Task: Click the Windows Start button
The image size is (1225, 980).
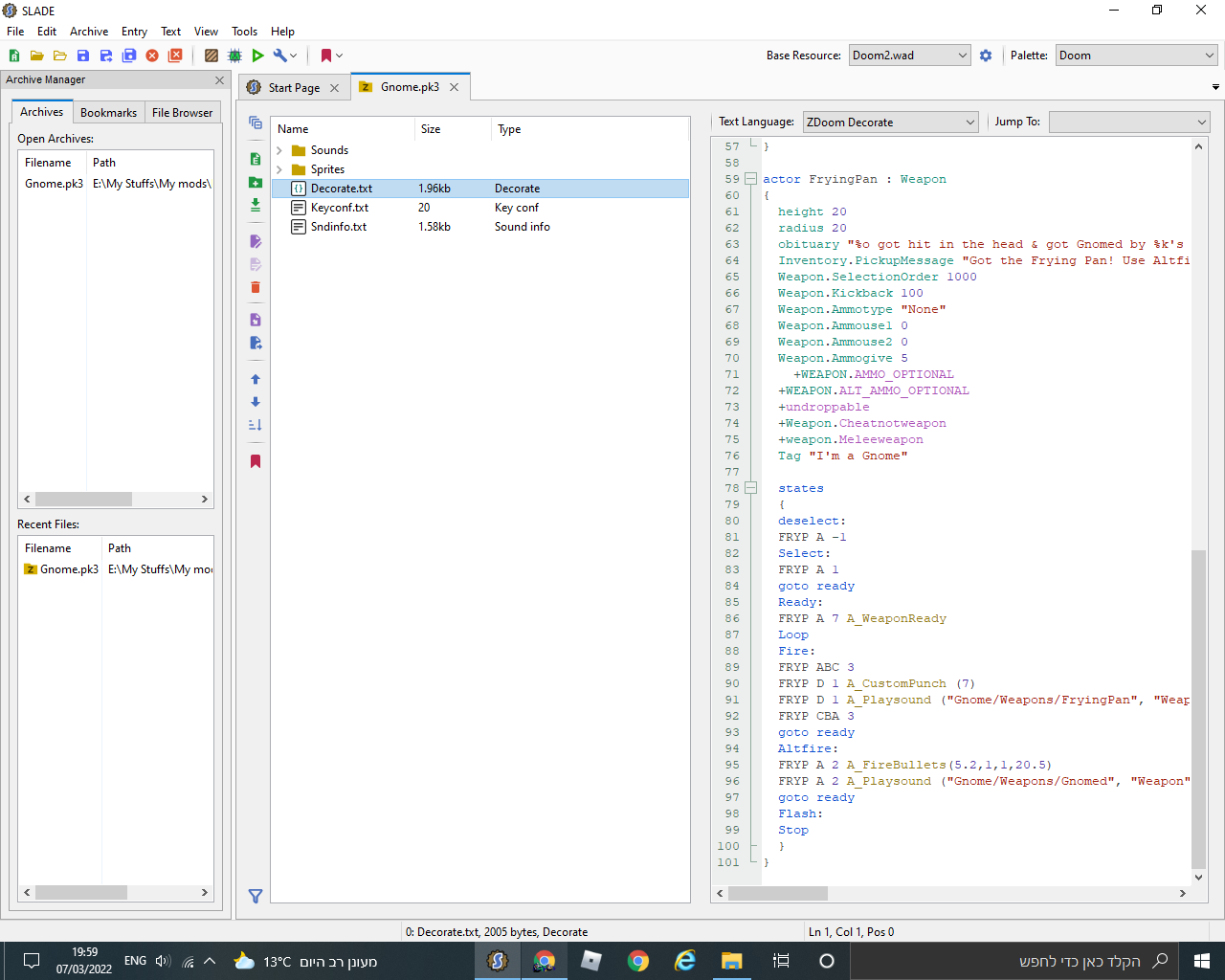Action: pos(1202,961)
